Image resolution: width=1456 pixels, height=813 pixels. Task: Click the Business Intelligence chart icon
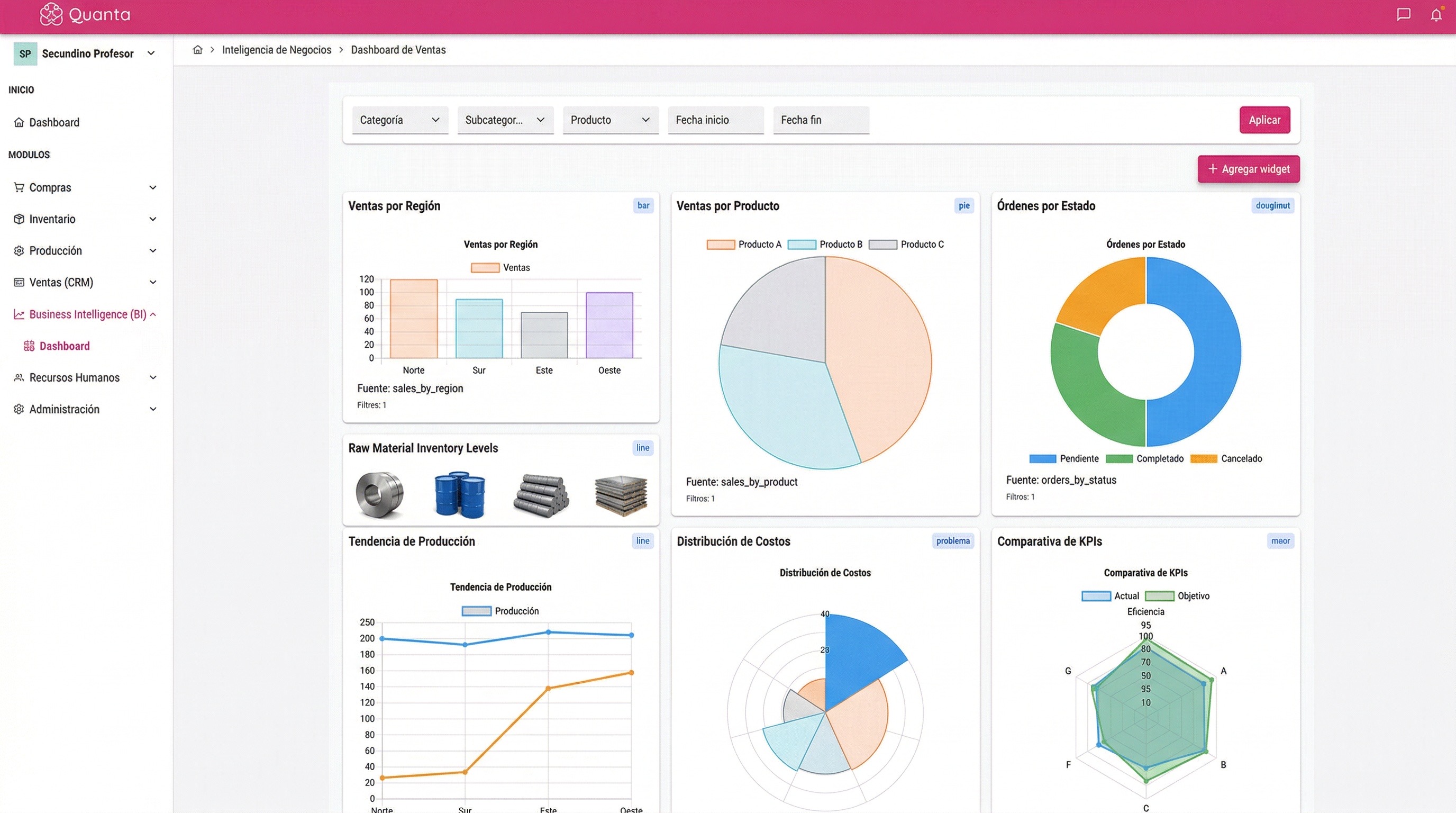(19, 314)
